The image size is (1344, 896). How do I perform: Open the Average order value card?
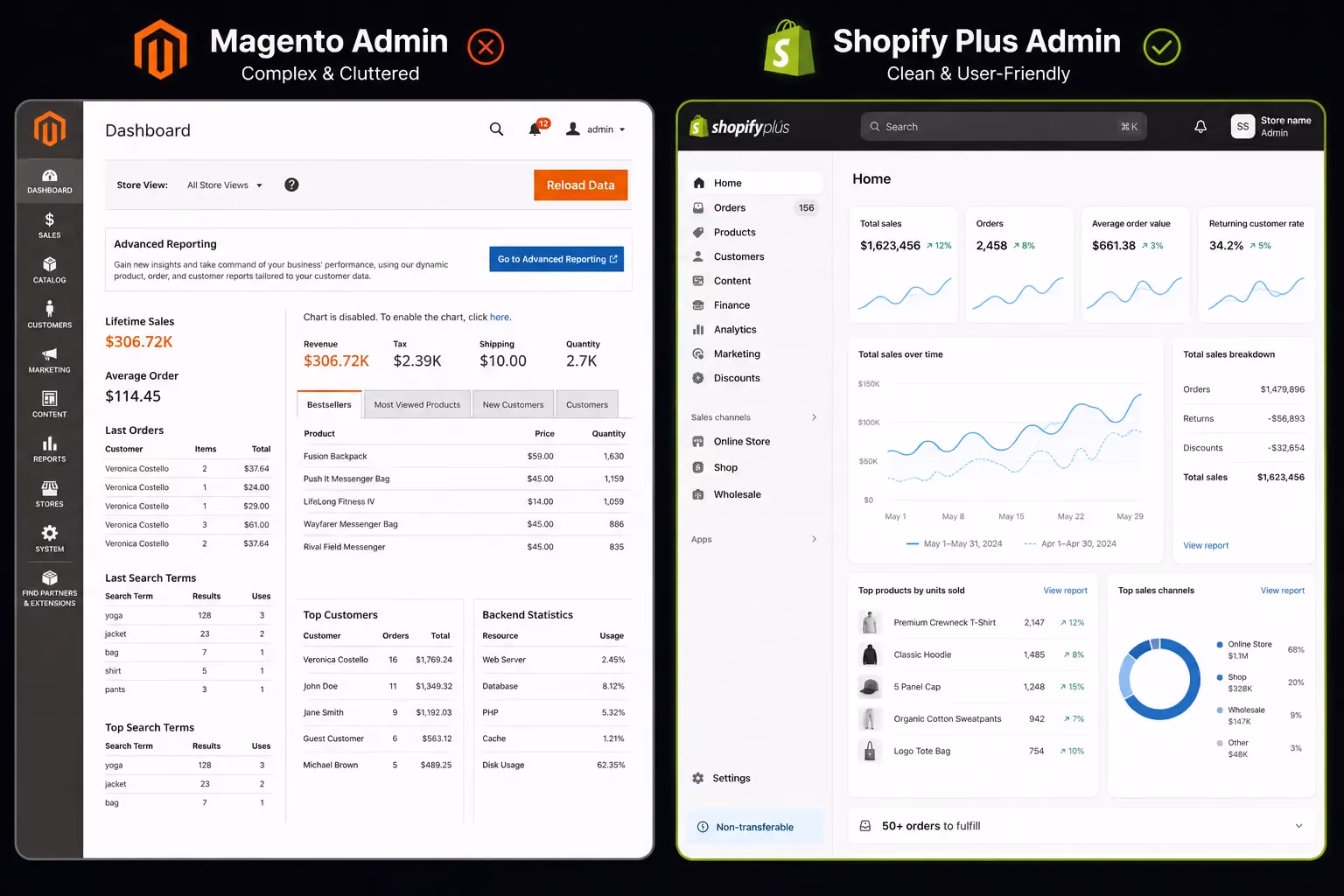pos(1136,265)
